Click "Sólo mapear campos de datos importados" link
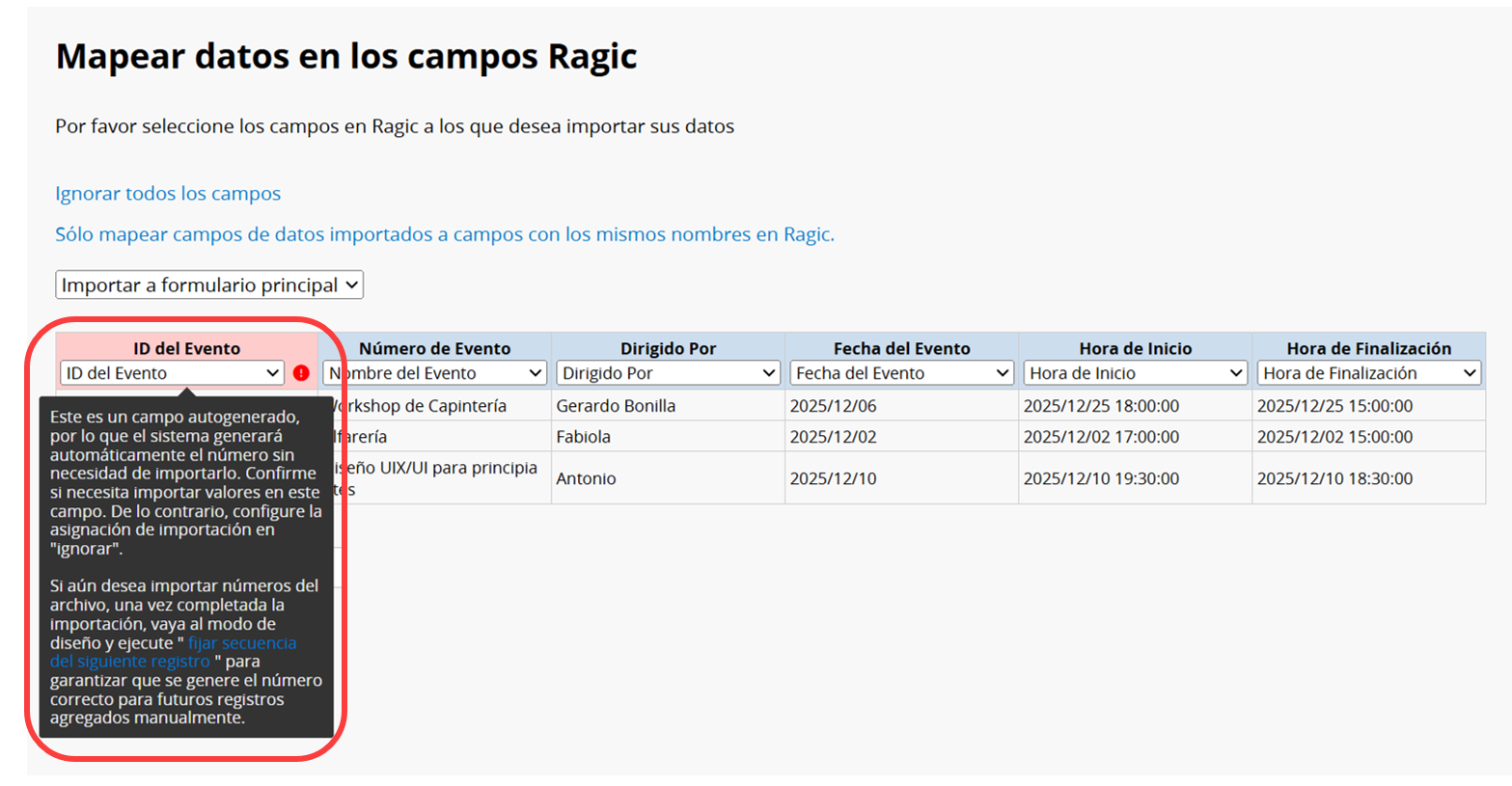 click(x=444, y=234)
